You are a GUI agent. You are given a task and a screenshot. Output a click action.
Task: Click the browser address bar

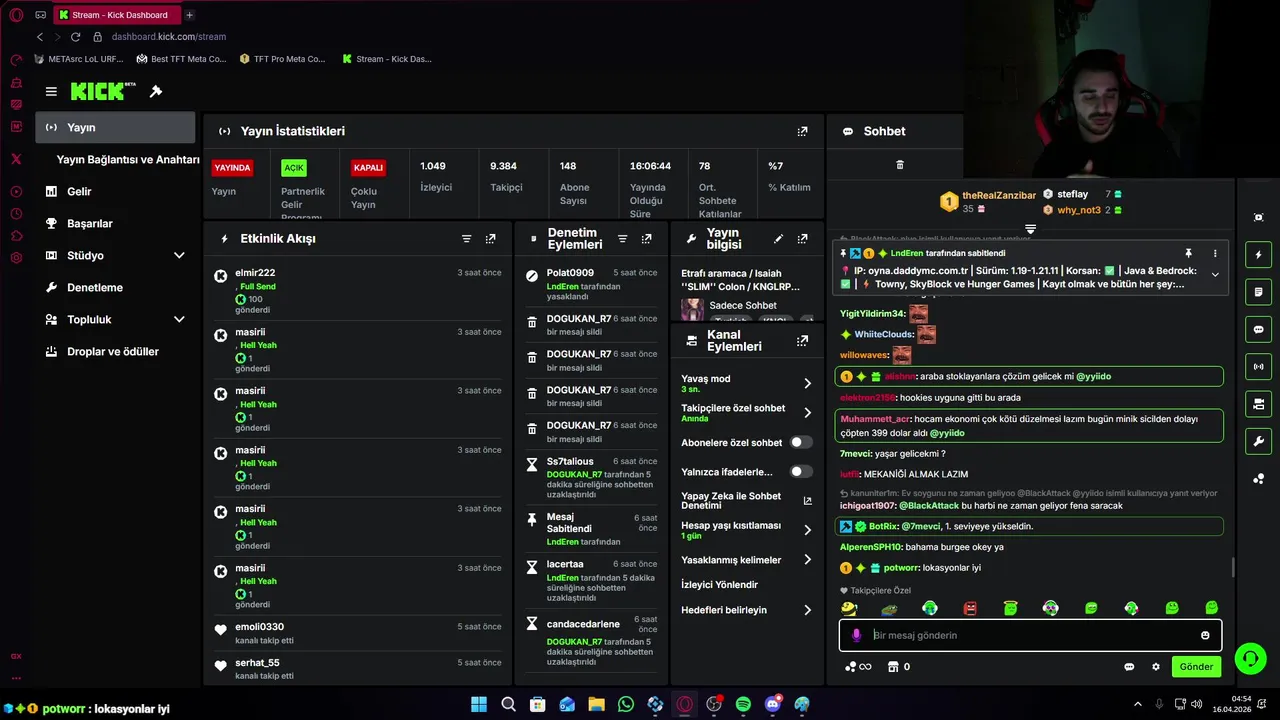(169, 37)
